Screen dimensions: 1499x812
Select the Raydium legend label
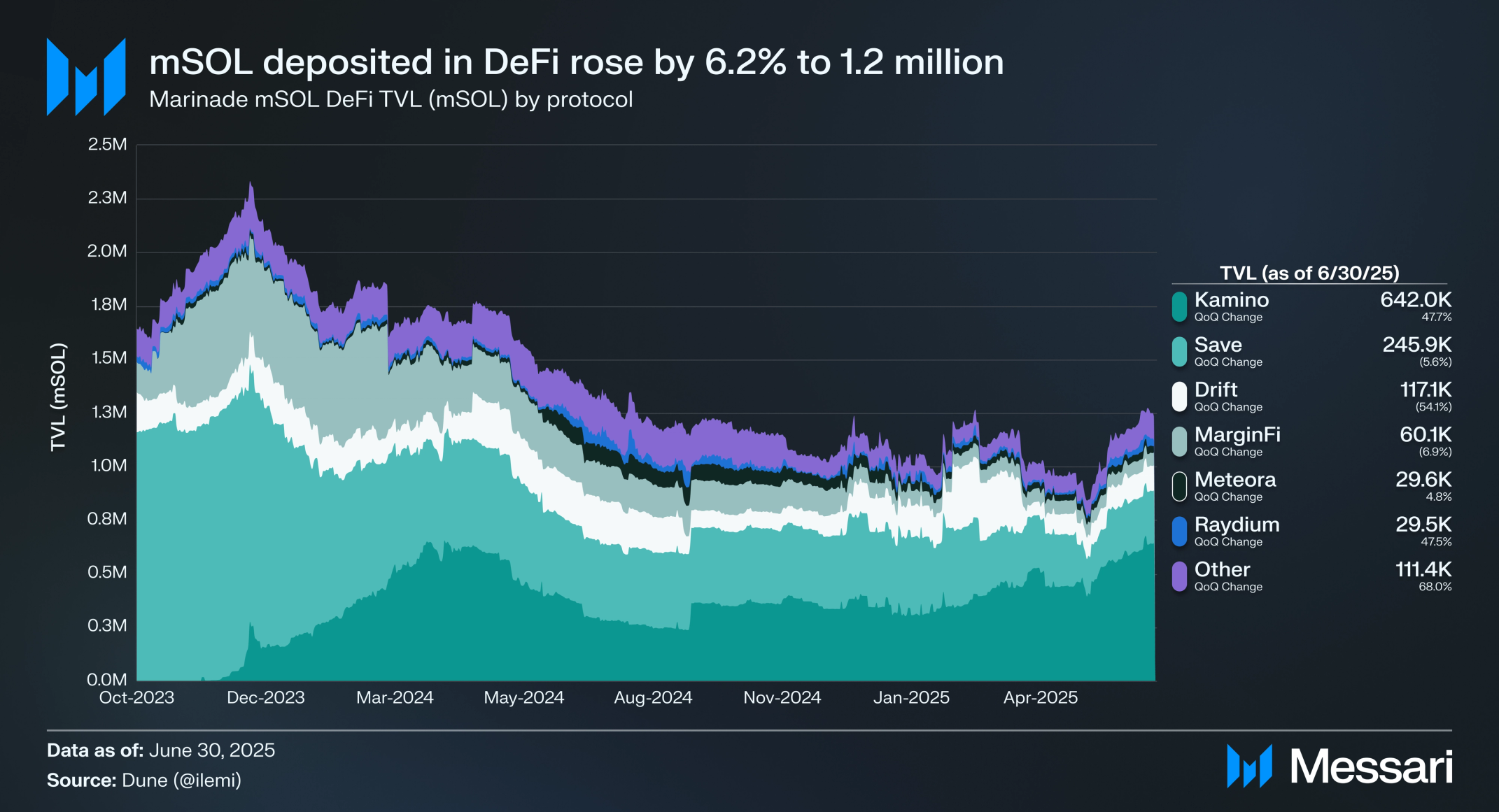[x=1237, y=525]
